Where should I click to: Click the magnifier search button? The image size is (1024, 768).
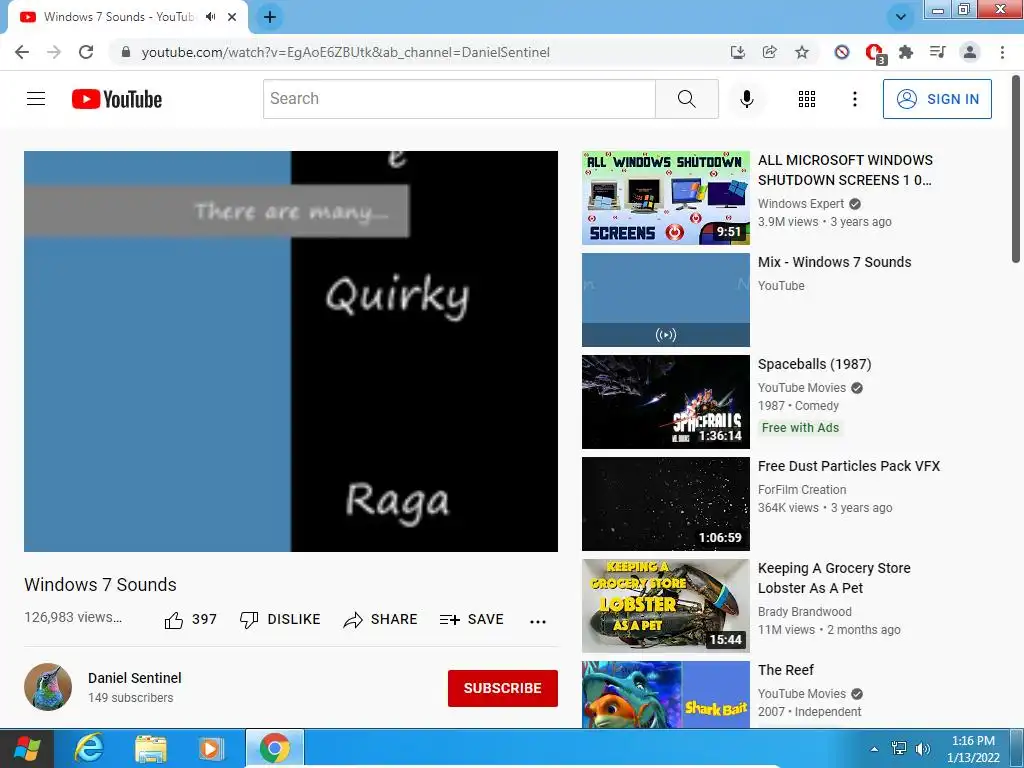pyautogui.click(x=686, y=99)
